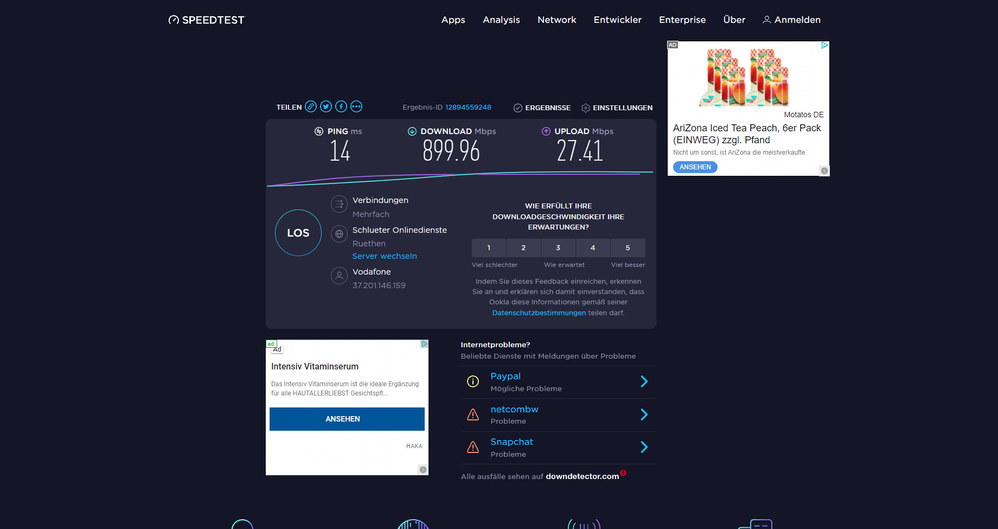998x529 pixels.
Task: Click the Speedtest logo
Action: [206, 20]
